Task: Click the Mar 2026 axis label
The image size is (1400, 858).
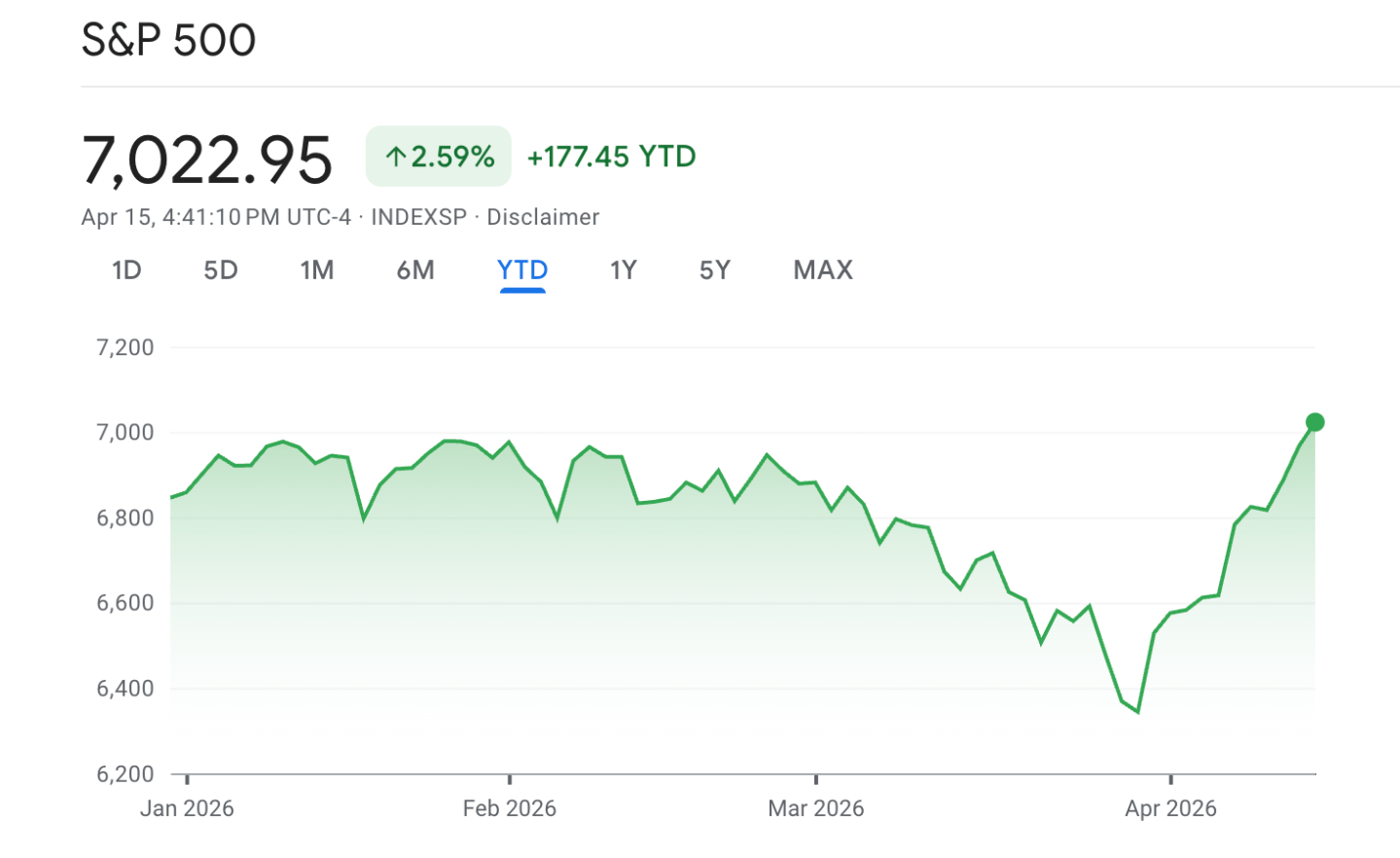Action: point(815,808)
